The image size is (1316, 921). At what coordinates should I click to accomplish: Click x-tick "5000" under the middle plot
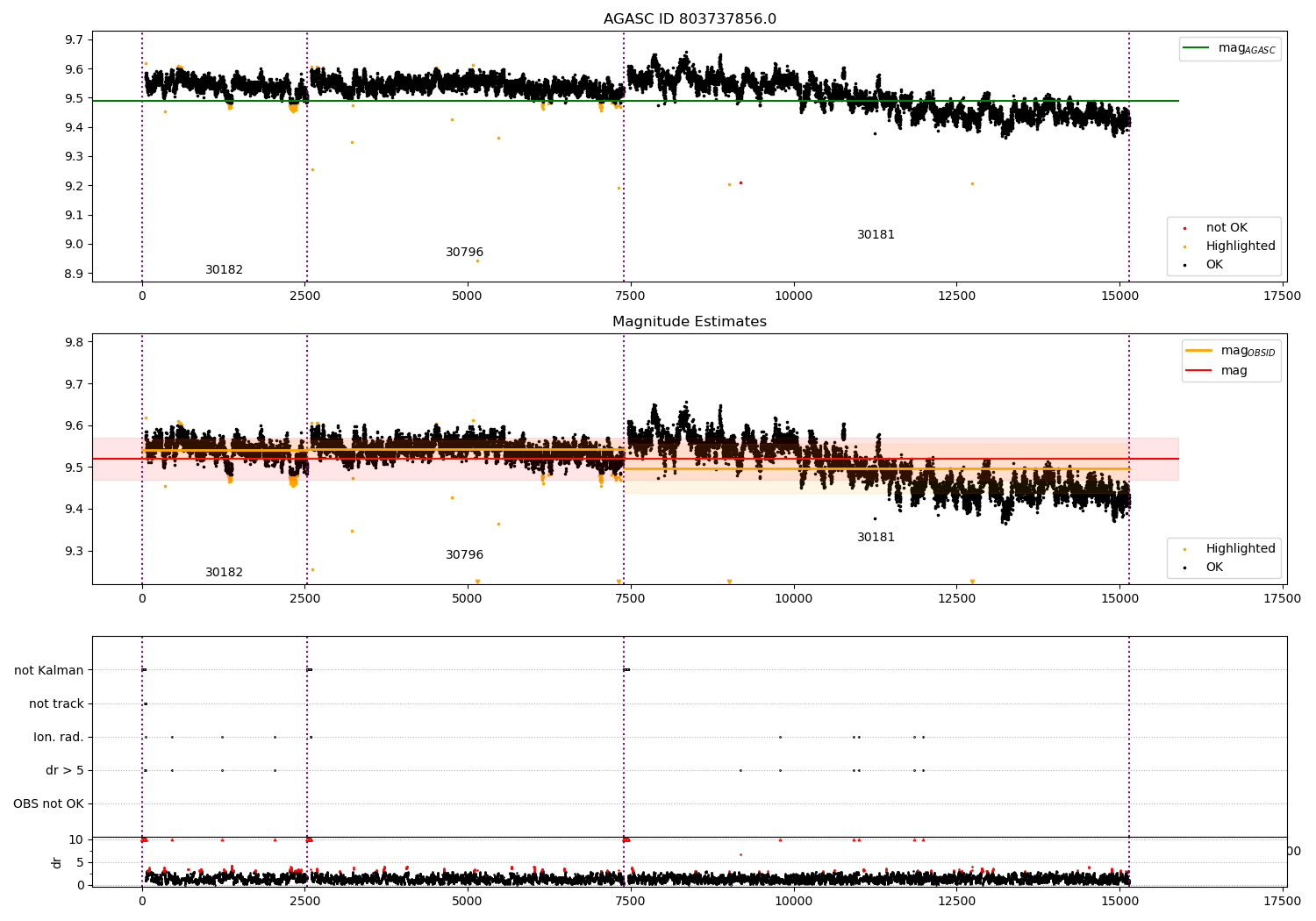pos(468,599)
